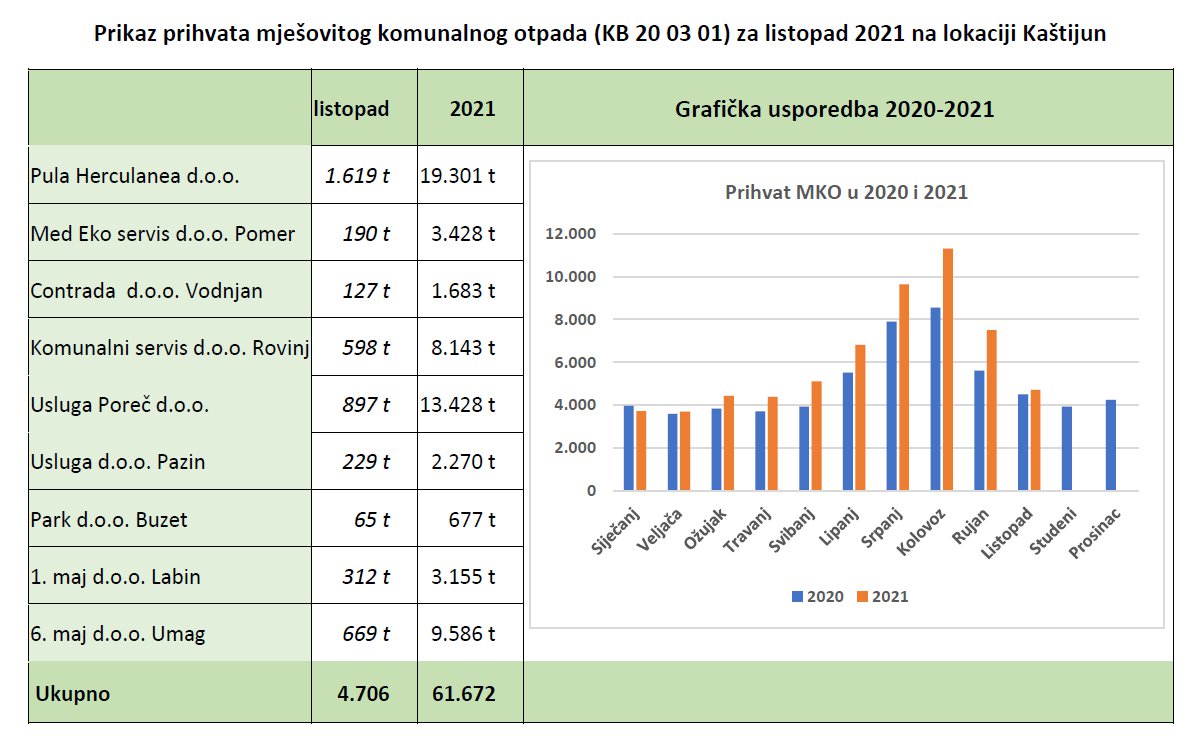Select the "12.000" y-axis label

tap(571, 234)
